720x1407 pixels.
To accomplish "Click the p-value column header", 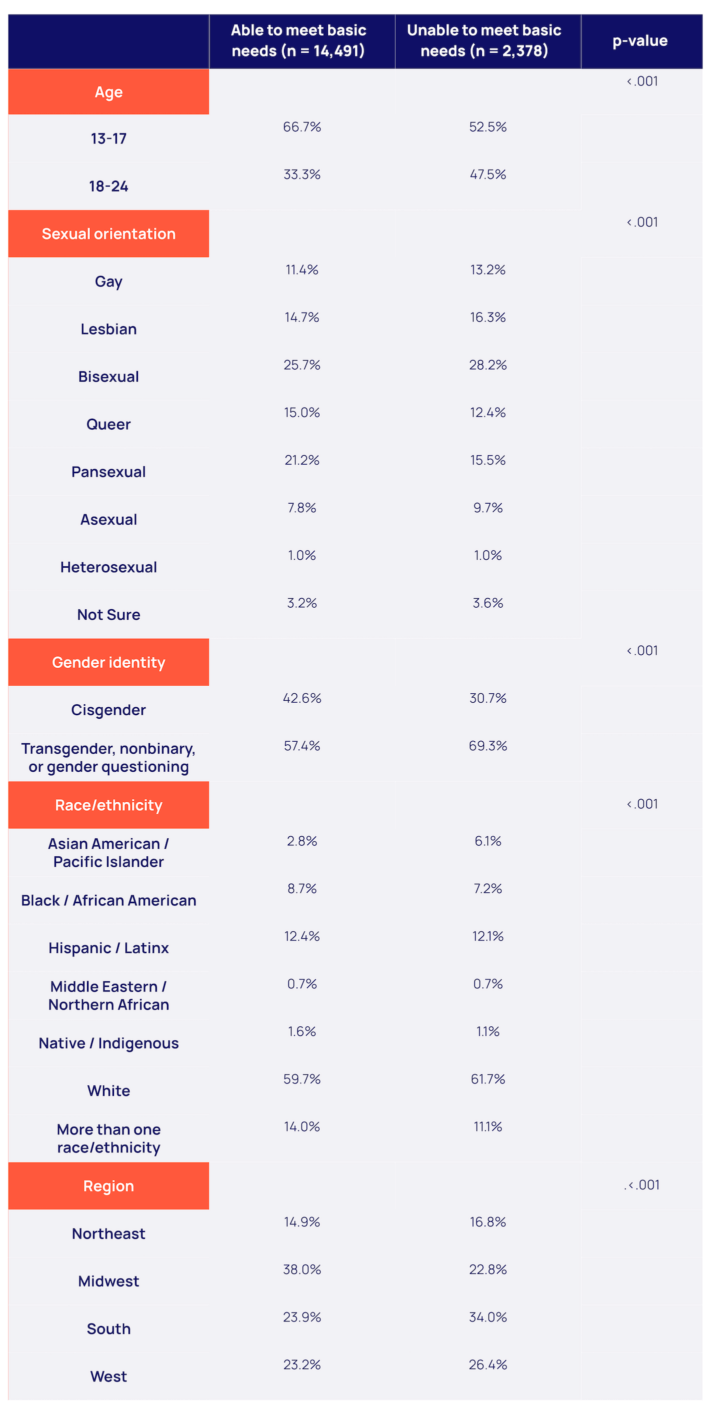I will coord(640,41).
